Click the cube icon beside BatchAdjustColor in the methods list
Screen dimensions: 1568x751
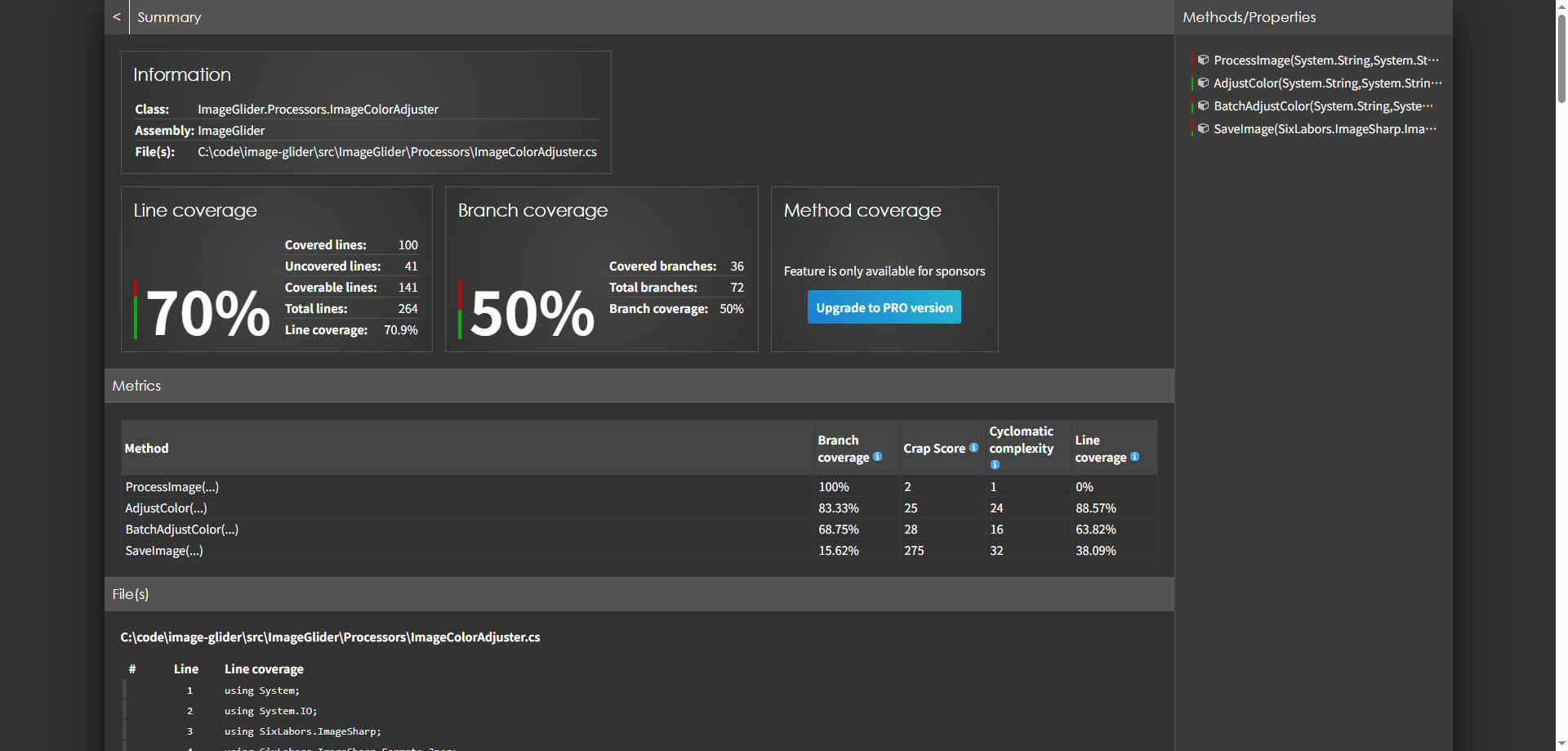tap(1203, 105)
